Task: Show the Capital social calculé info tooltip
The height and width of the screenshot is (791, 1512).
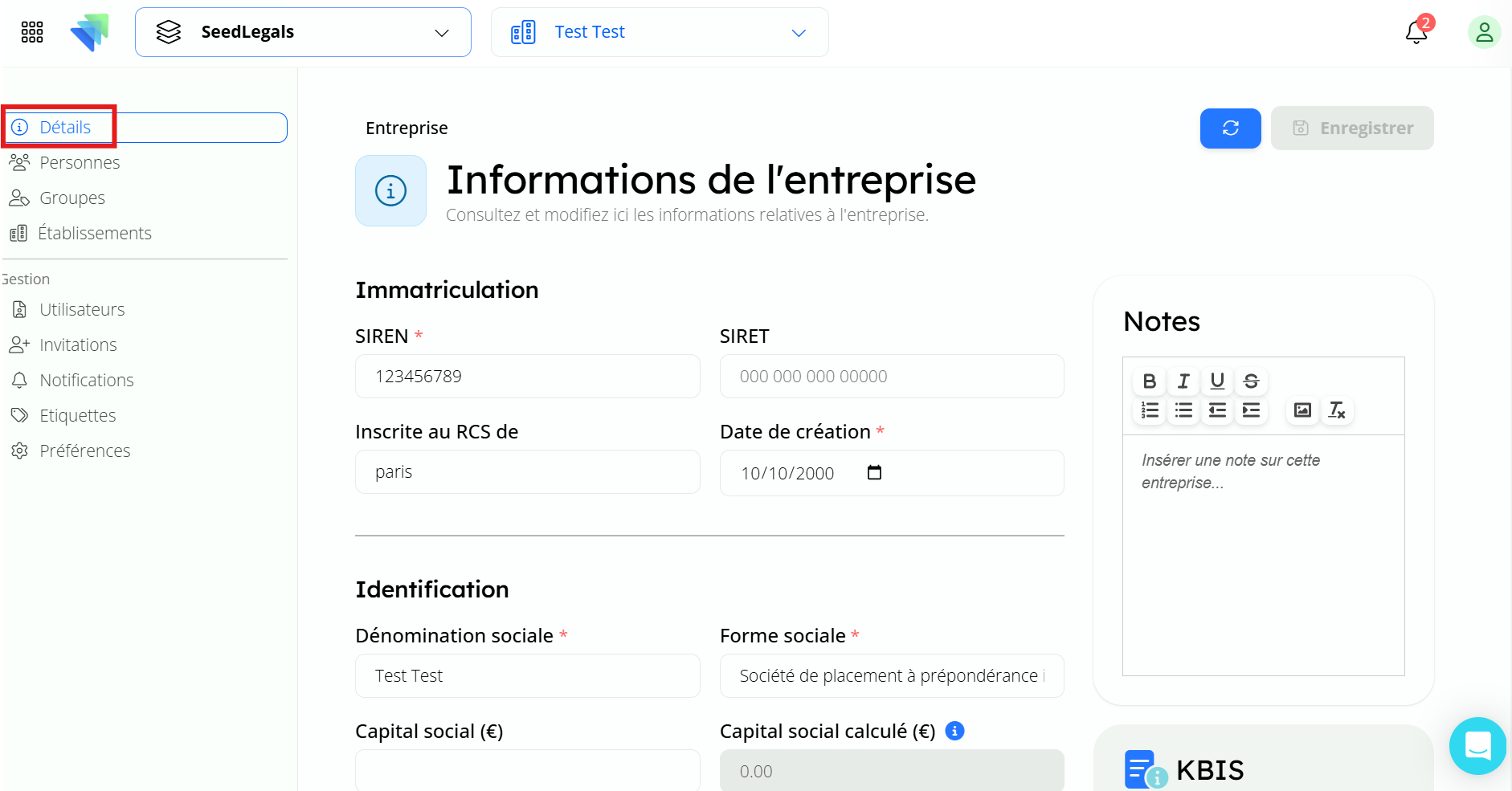Action: pyautogui.click(x=954, y=731)
